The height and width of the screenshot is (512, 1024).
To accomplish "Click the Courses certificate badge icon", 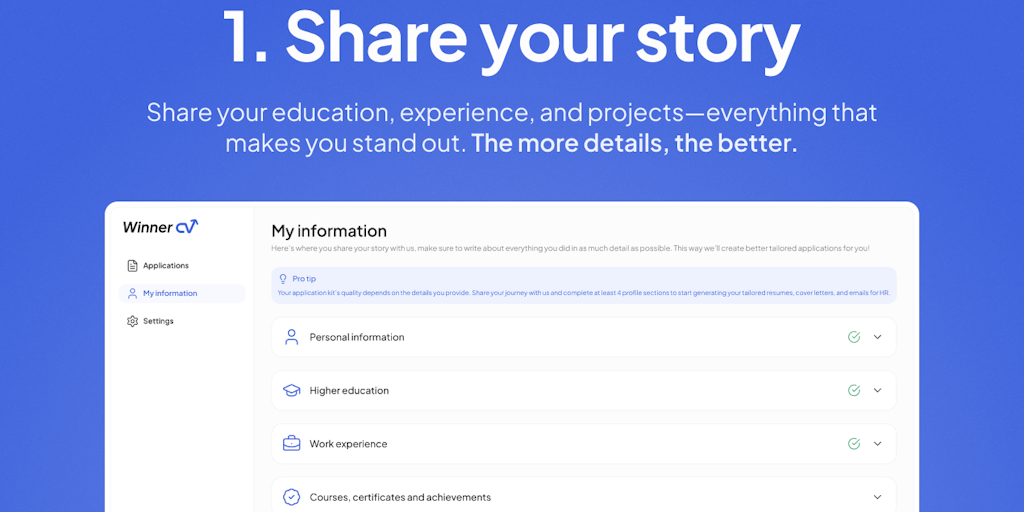I will pos(292,497).
